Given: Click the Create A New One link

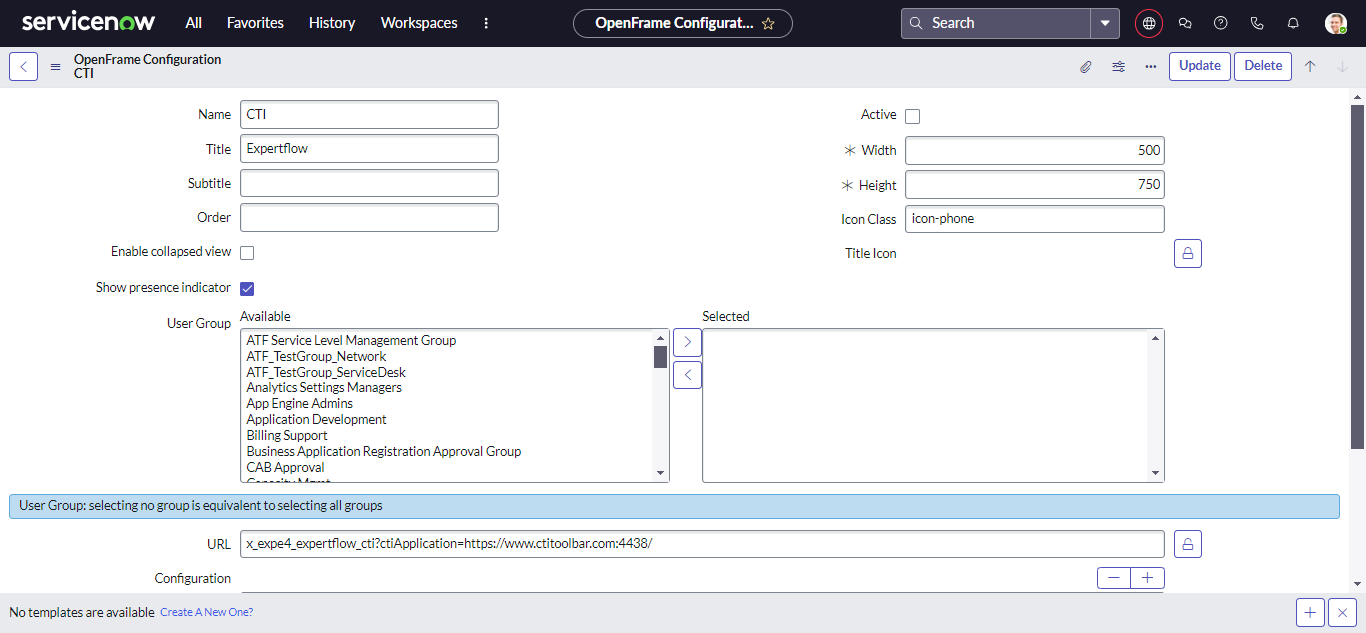Looking at the screenshot, I should pos(206,612).
